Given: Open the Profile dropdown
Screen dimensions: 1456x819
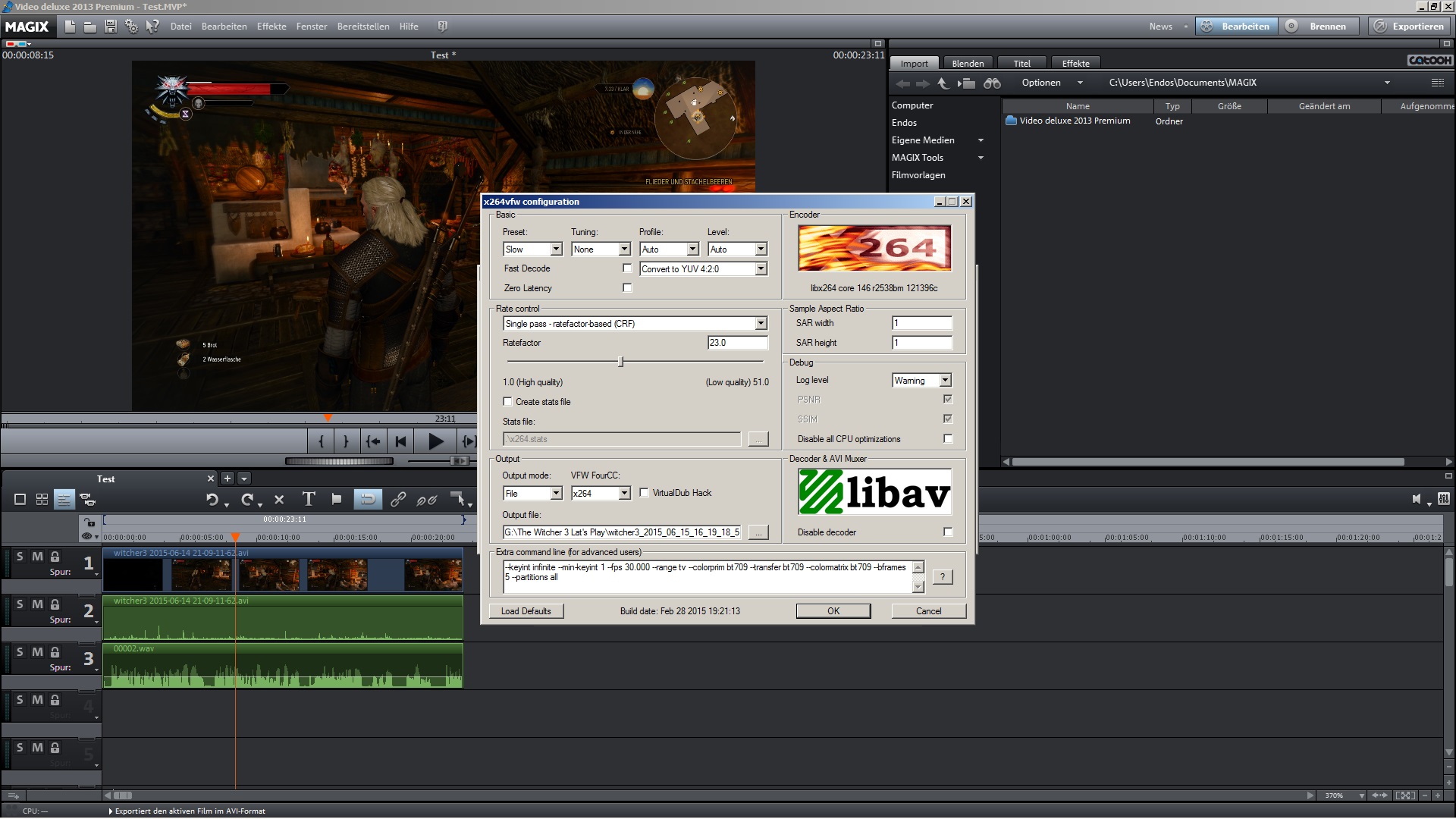Looking at the screenshot, I should coord(669,249).
